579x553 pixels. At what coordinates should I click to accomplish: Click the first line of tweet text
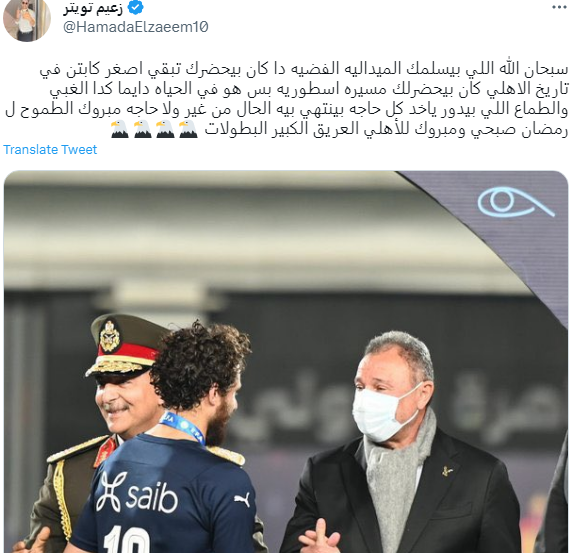click(x=304, y=69)
